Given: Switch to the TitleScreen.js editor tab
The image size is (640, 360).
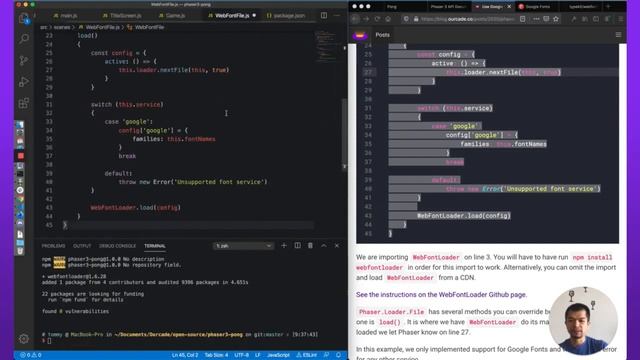Looking at the screenshot, I should (122, 16).
